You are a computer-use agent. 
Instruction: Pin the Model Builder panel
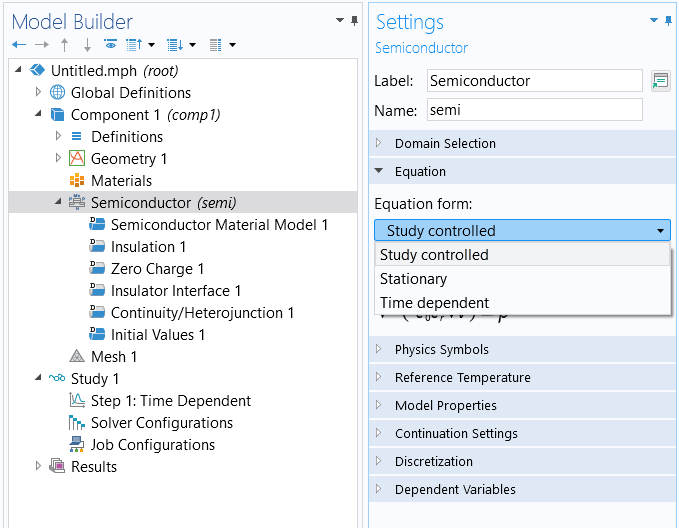pyautogui.click(x=354, y=20)
